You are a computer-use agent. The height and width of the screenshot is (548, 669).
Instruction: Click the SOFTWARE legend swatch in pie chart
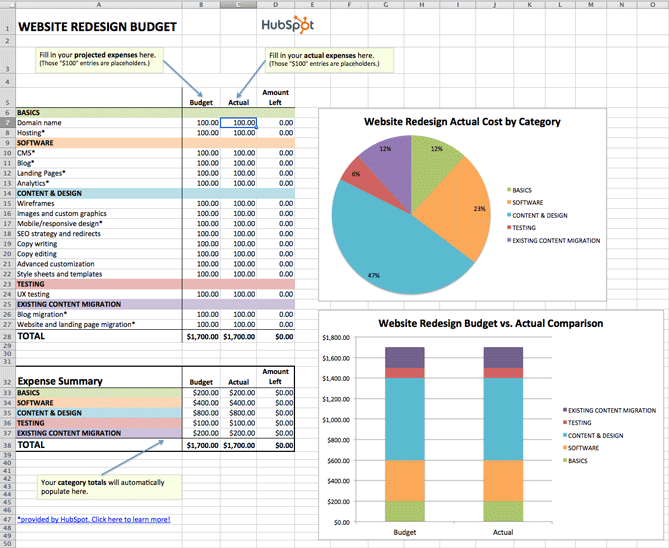tap(509, 202)
